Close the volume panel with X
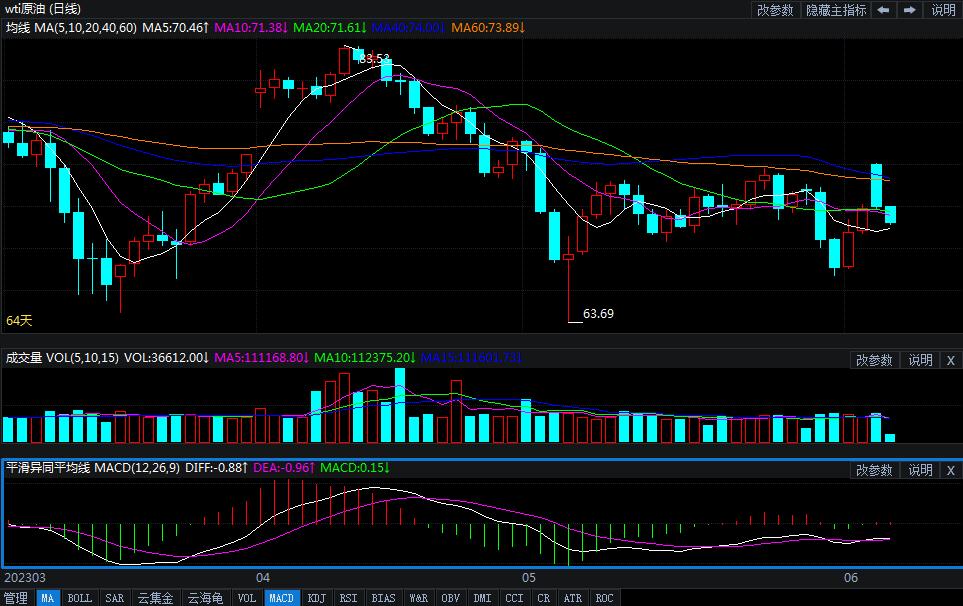 point(950,360)
